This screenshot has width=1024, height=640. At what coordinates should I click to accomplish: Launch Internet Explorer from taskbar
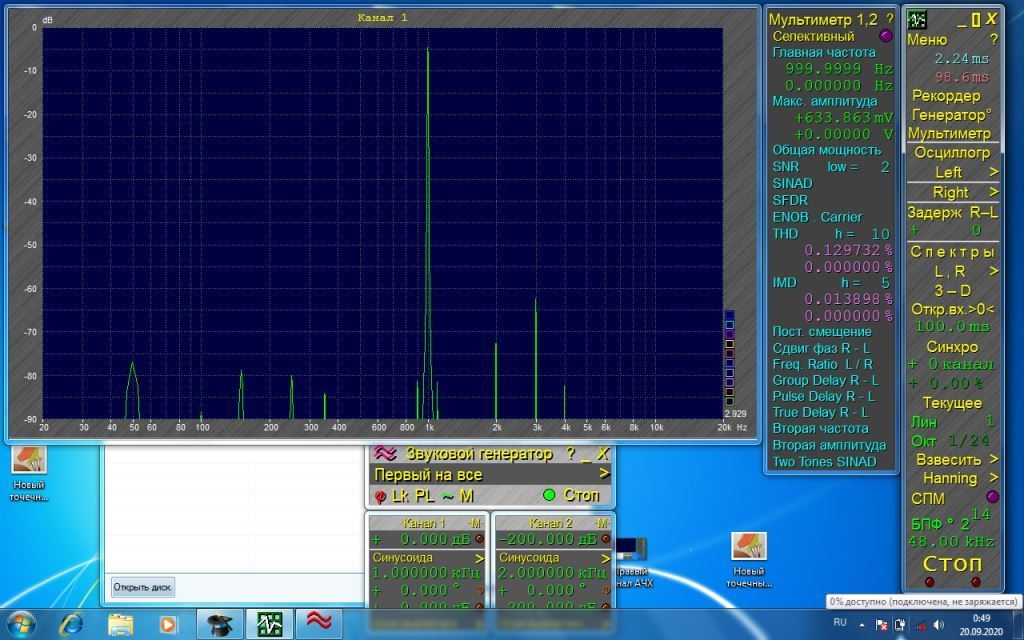(71, 623)
